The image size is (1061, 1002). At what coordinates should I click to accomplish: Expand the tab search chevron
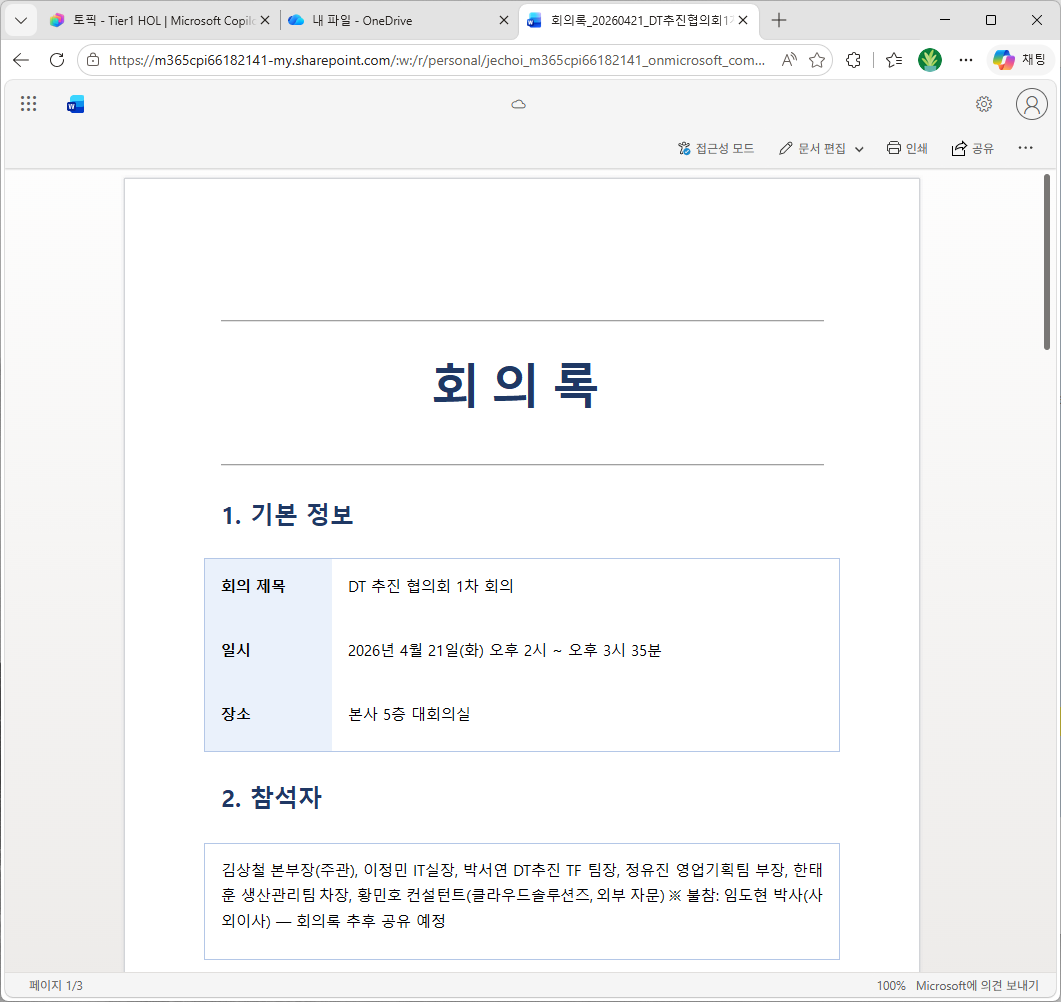(x=21, y=20)
